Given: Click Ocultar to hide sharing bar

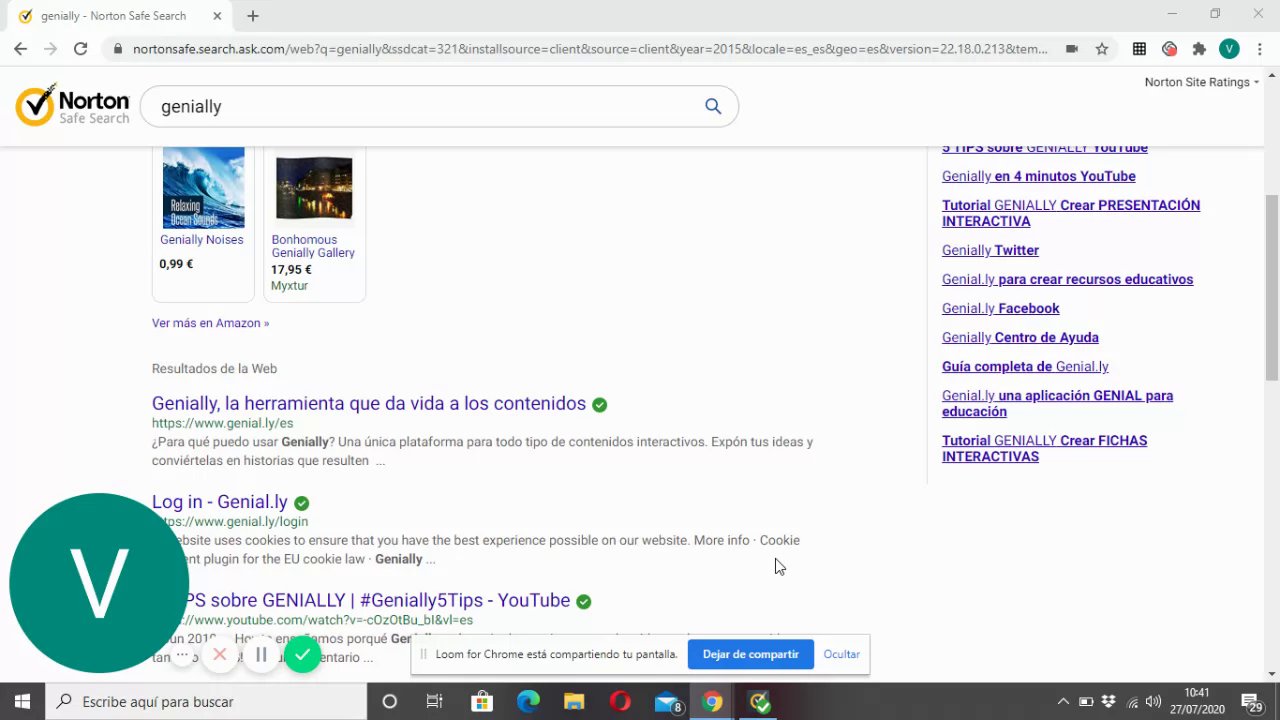Looking at the screenshot, I should (x=841, y=654).
